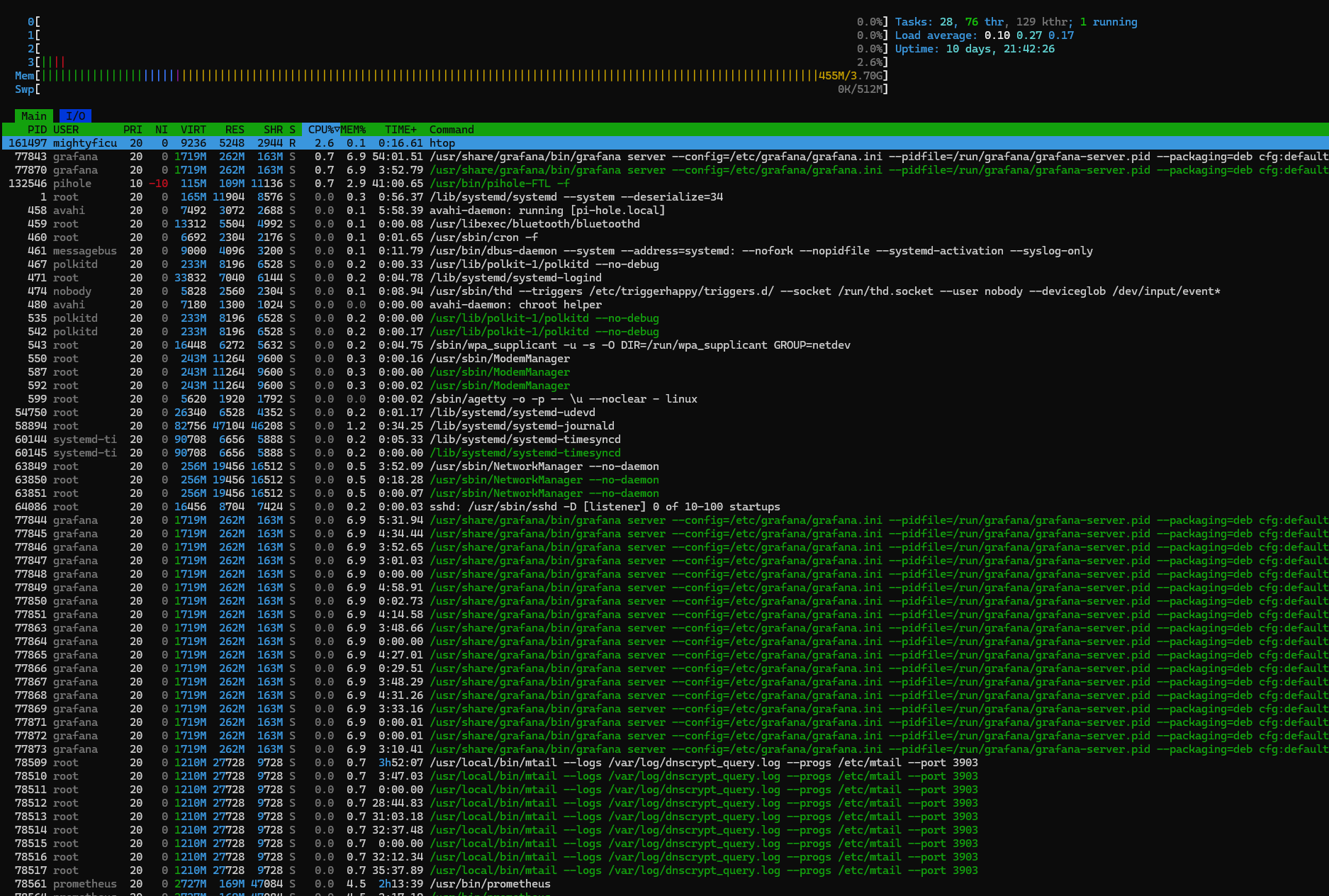Select the NetworkManager thread PID 63851 row

(665, 493)
